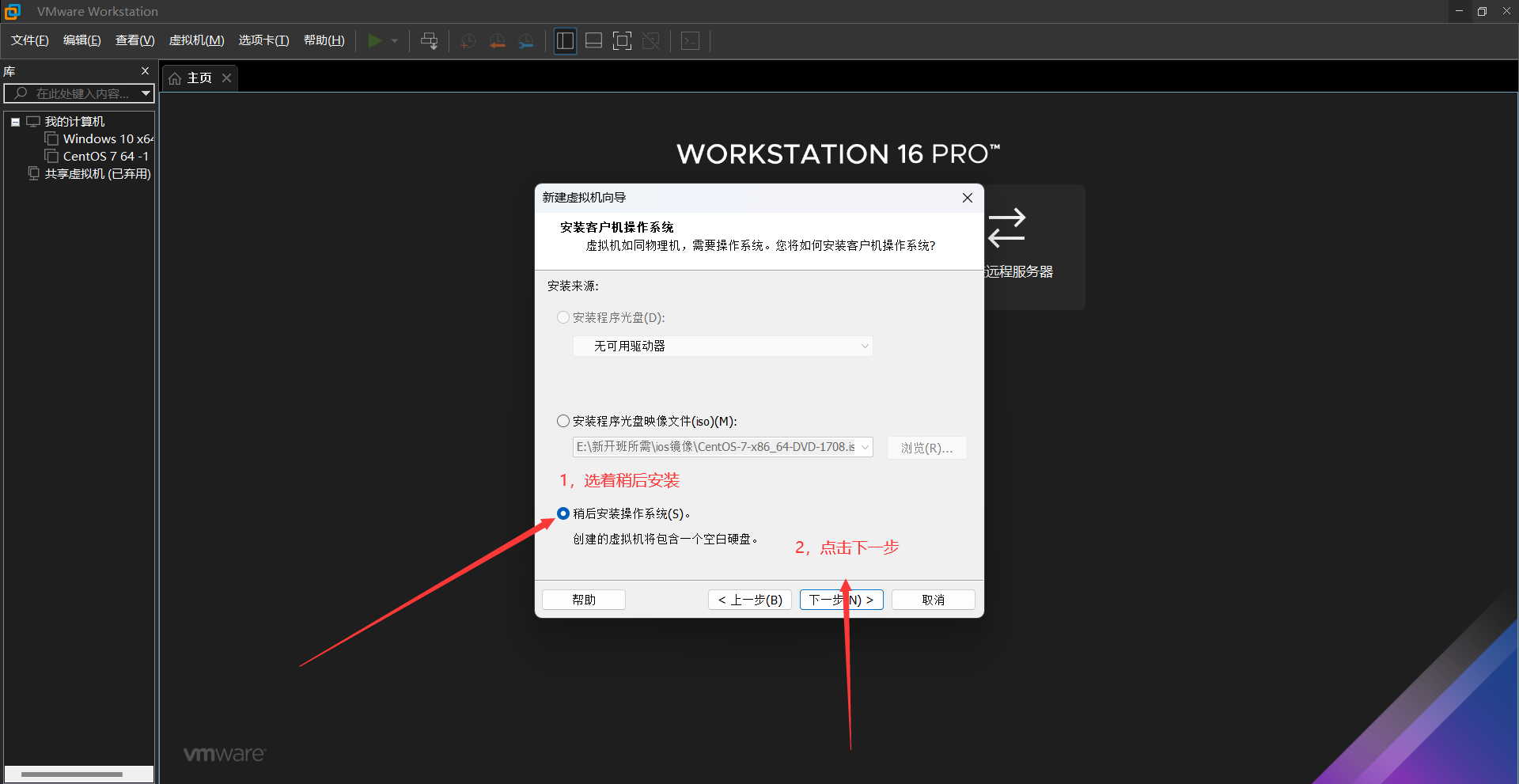Close the 新建虚拟机向导 dialog
1519x784 pixels.
tap(968, 198)
